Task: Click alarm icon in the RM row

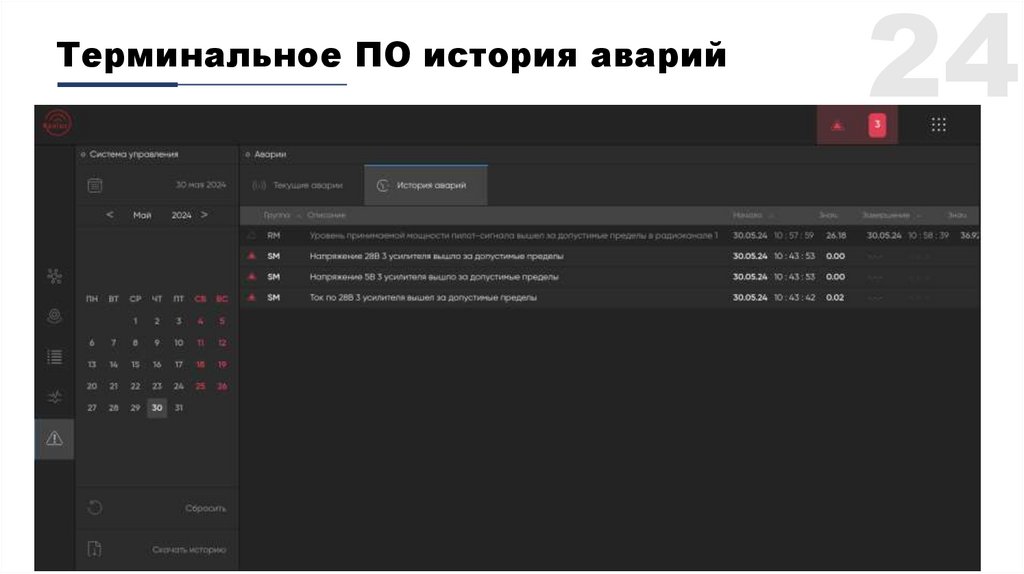Action: click(251, 235)
